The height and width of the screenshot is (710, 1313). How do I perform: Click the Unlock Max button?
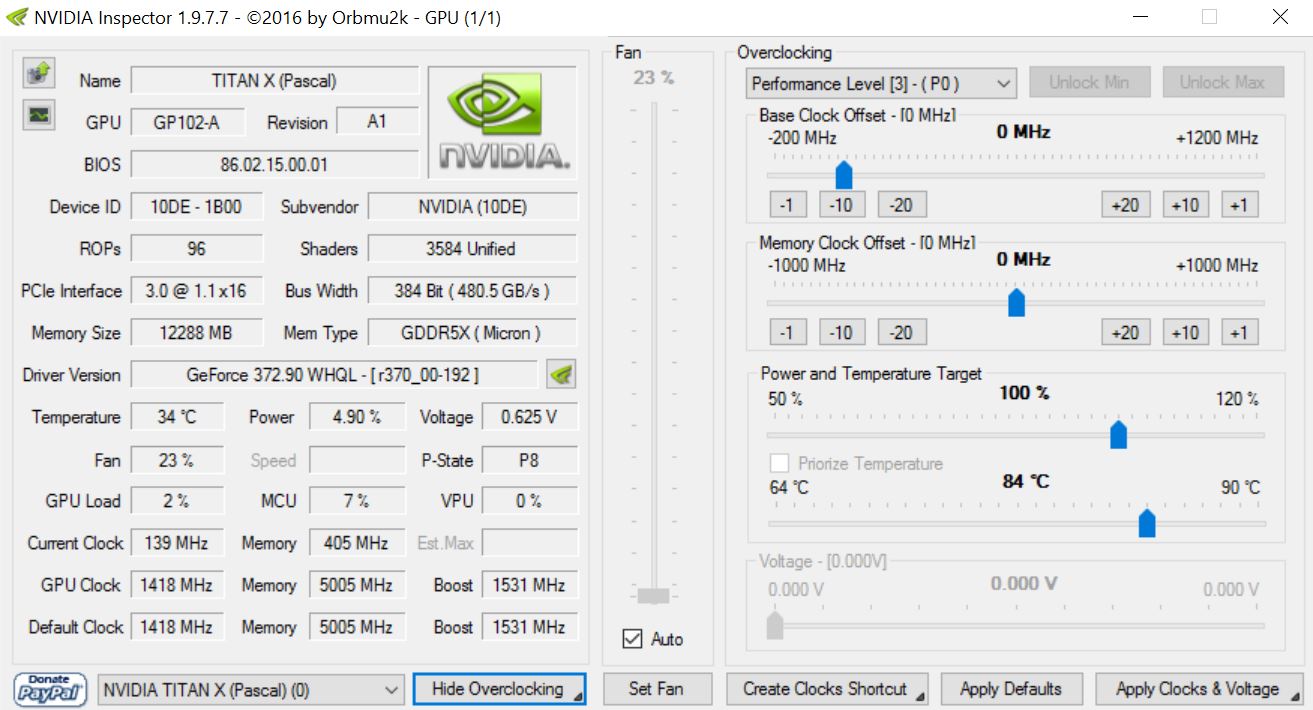click(1222, 82)
